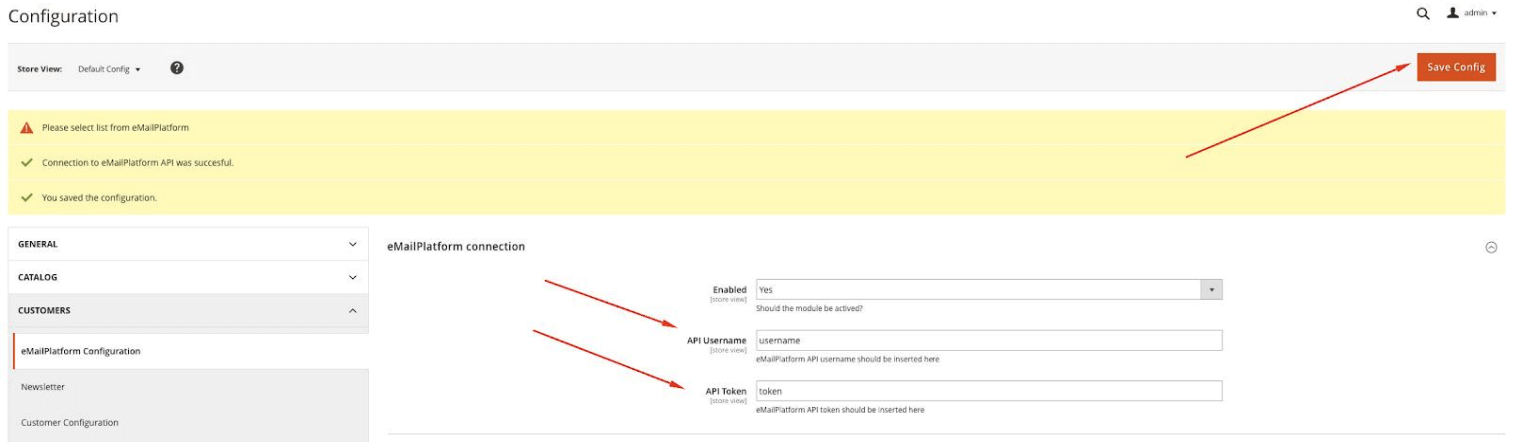Click the 'API username should be inserted here' hint
Viewport: 1513px width, 447px height.
tap(847, 359)
